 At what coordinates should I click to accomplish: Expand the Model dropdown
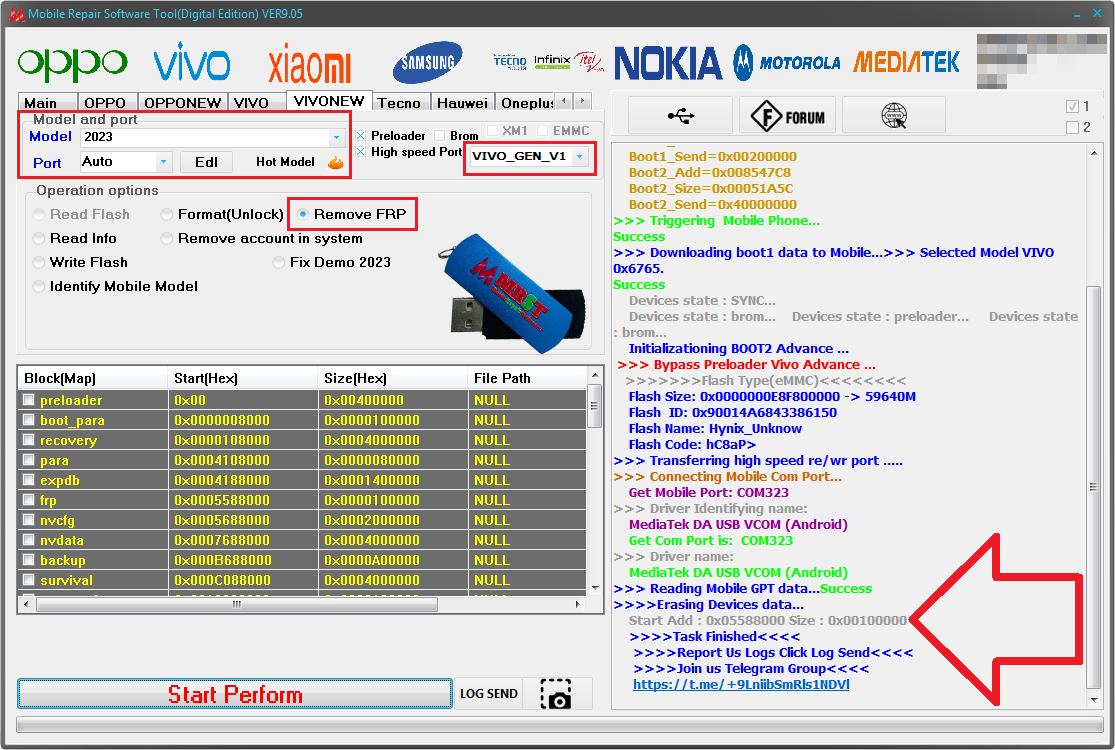pos(336,137)
